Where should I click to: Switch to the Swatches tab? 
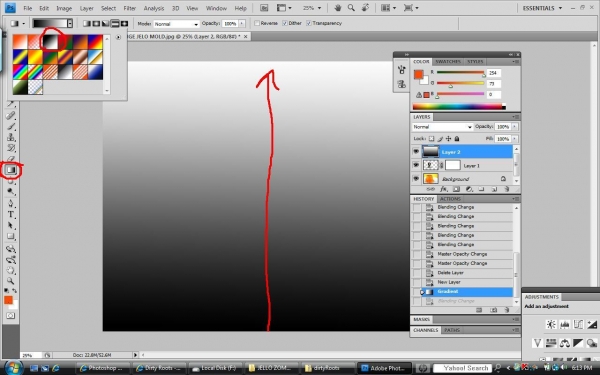448,62
